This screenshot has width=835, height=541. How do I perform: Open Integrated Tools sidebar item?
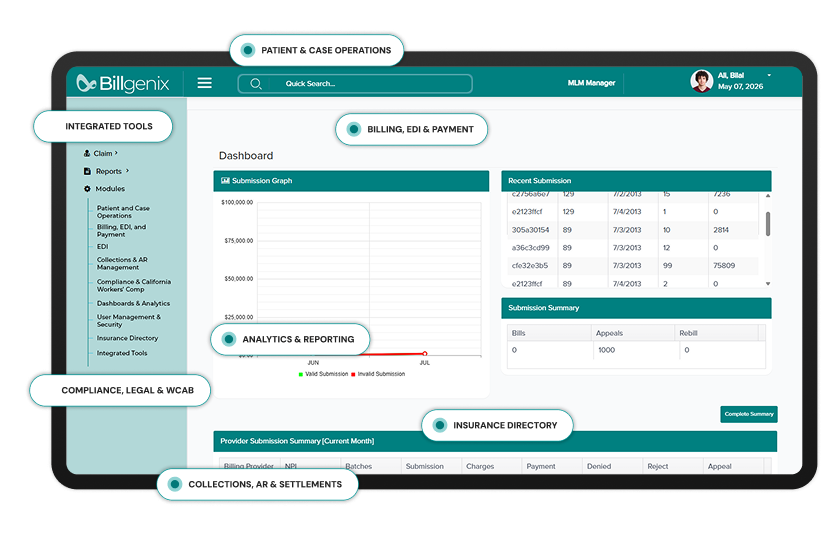[122, 353]
